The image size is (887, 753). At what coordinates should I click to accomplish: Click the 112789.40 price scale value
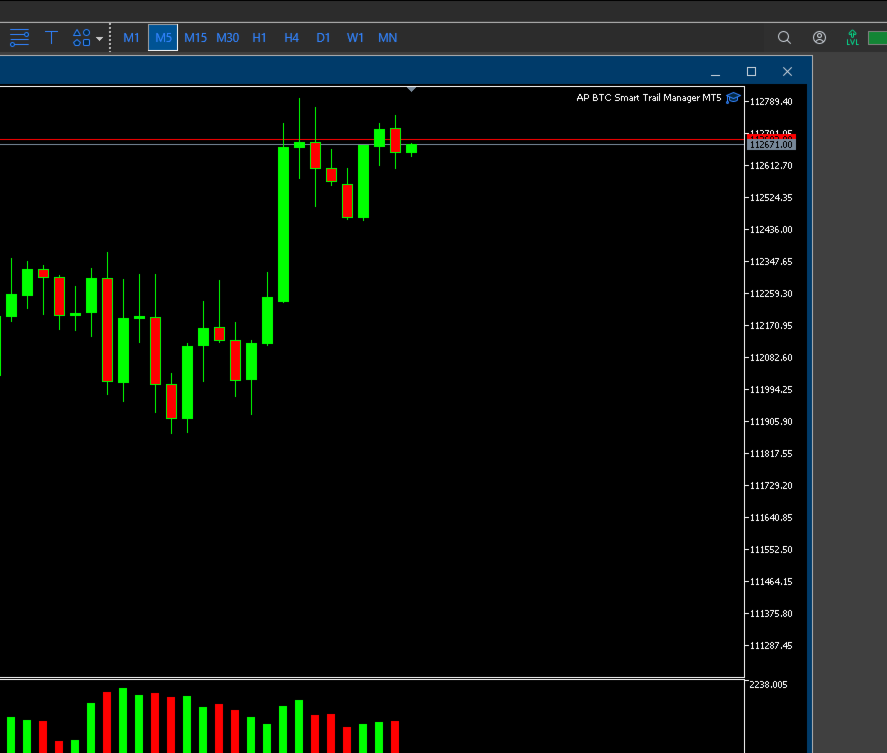pos(771,102)
